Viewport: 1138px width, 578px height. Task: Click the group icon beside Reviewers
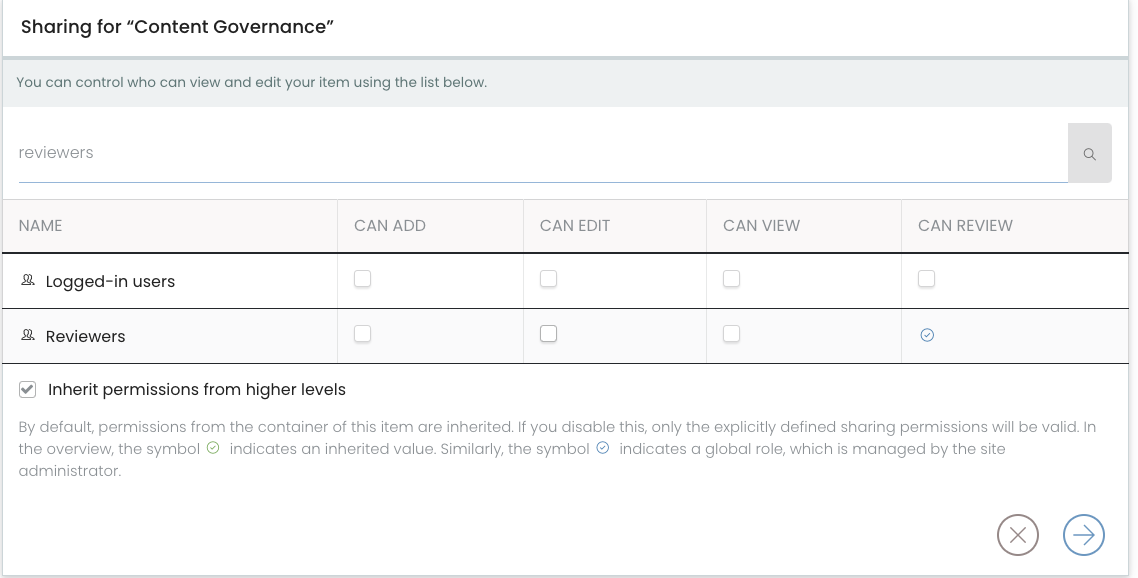click(28, 335)
